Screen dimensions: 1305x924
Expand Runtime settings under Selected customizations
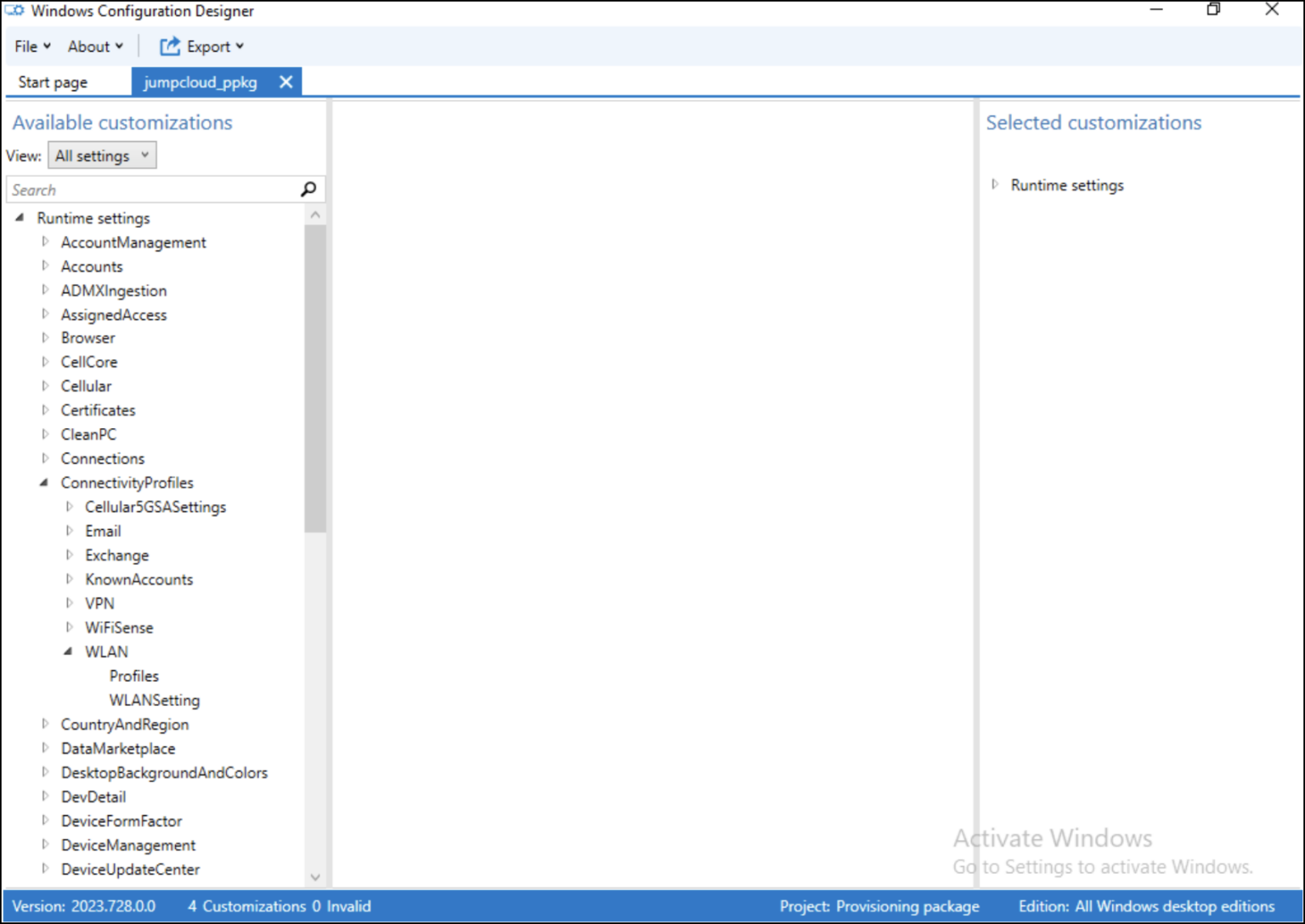(x=995, y=184)
